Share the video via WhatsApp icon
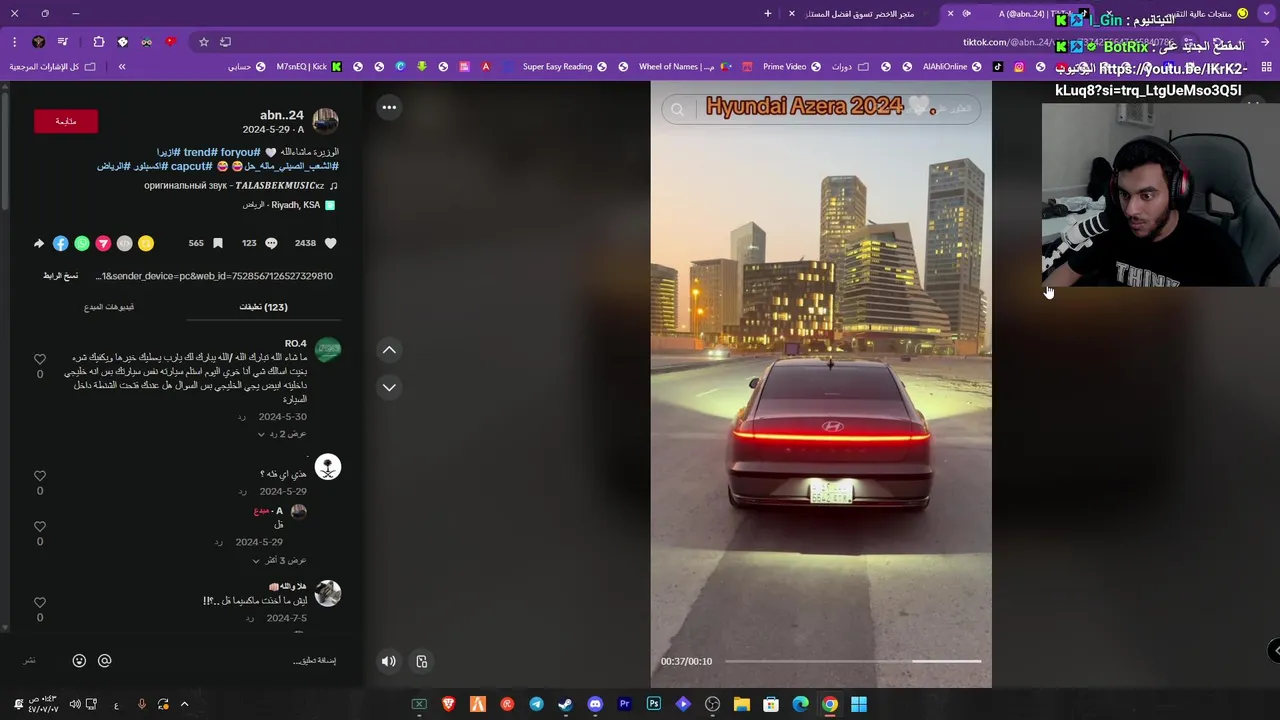 82,243
